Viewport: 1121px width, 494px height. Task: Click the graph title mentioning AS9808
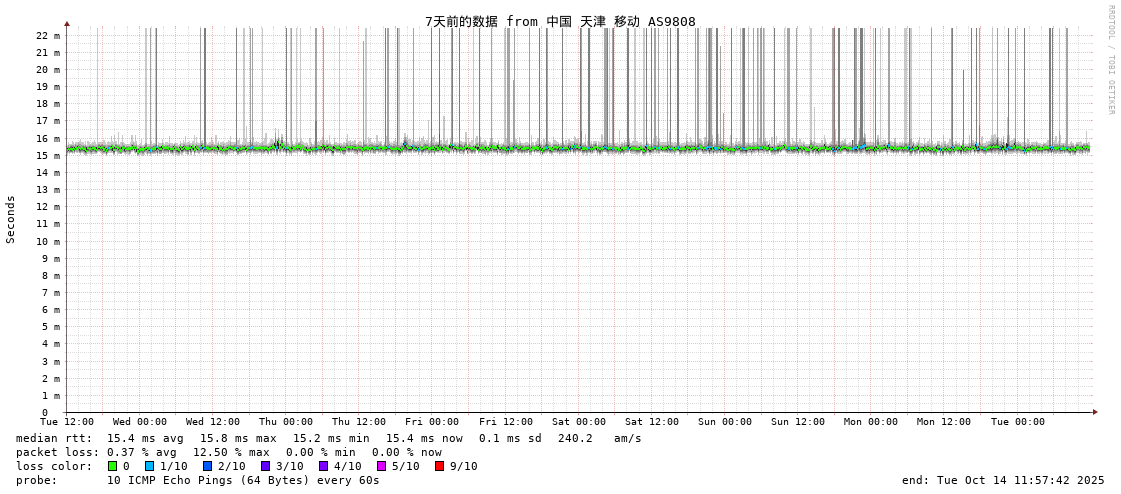click(x=560, y=21)
